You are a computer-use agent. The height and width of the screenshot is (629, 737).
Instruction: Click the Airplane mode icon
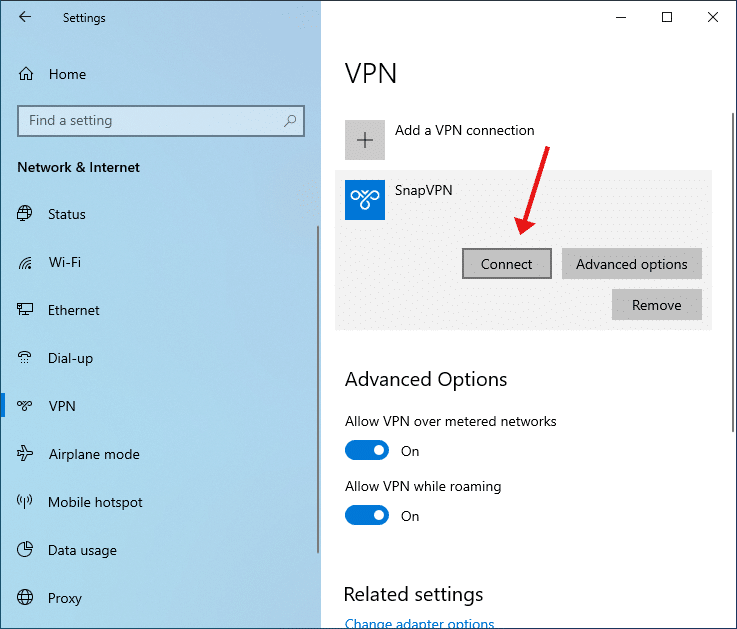pos(25,453)
